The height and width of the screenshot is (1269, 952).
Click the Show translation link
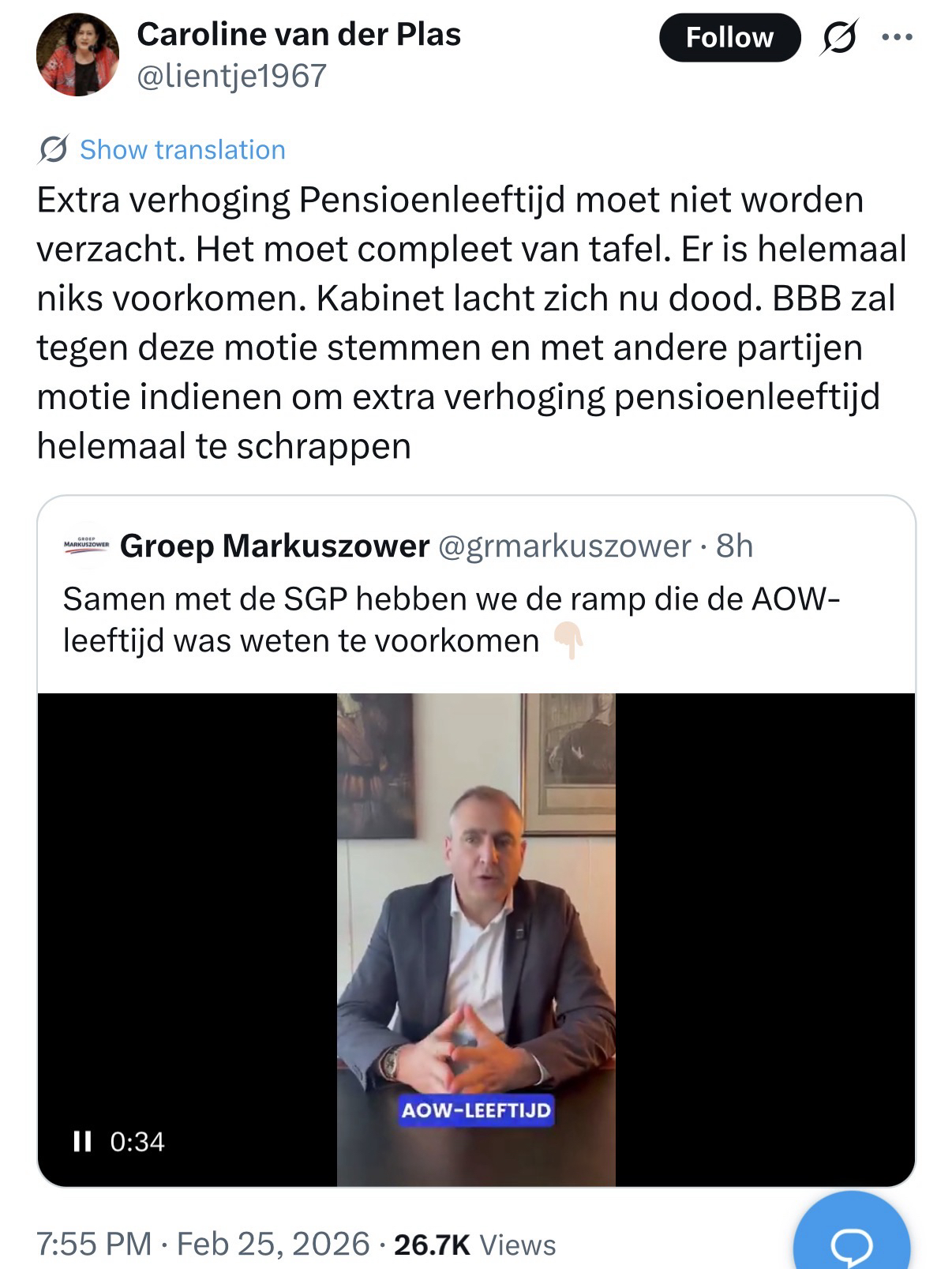tap(182, 149)
